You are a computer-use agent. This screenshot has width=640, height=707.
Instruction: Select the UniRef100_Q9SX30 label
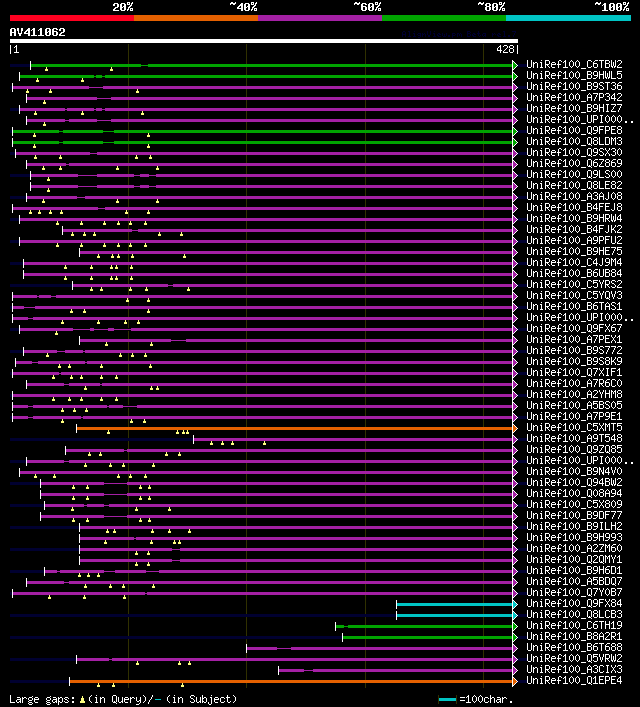pyautogui.click(x=574, y=152)
